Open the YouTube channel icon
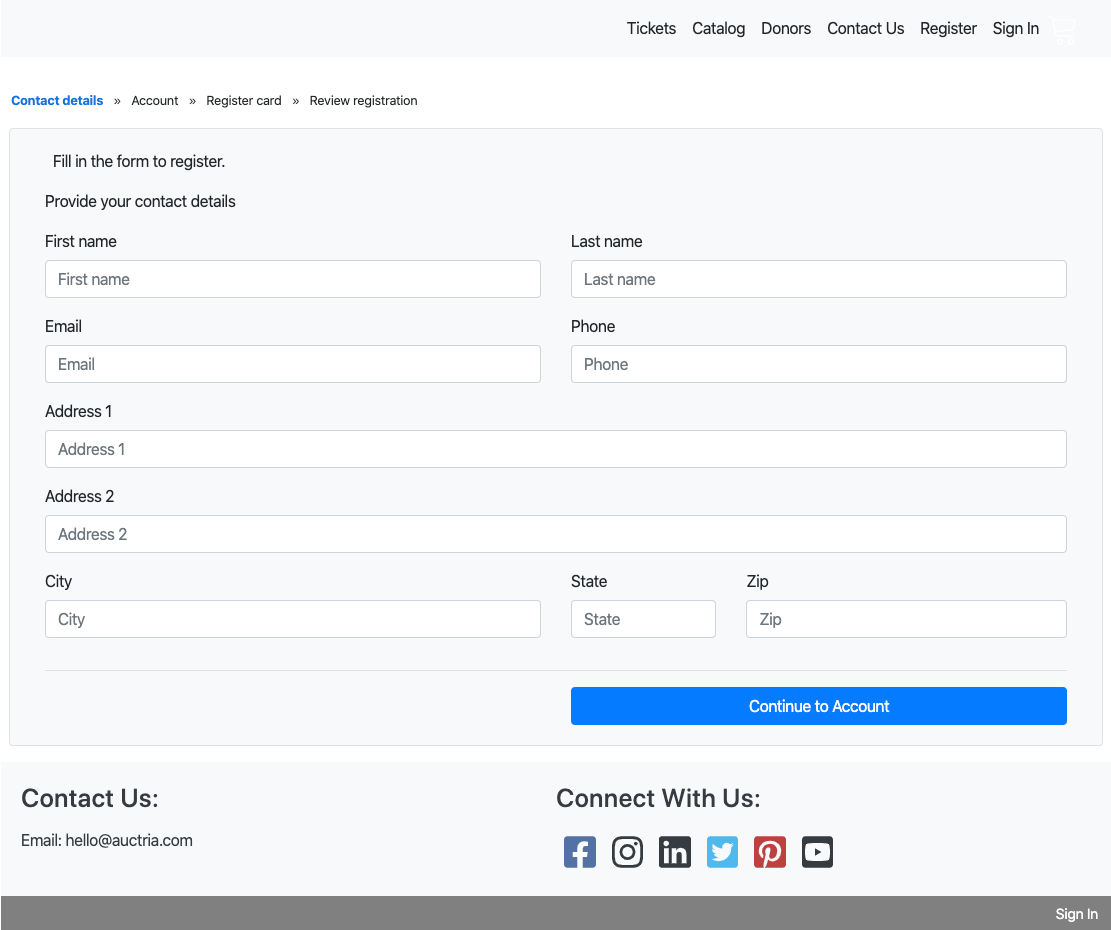 click(817, 852)
